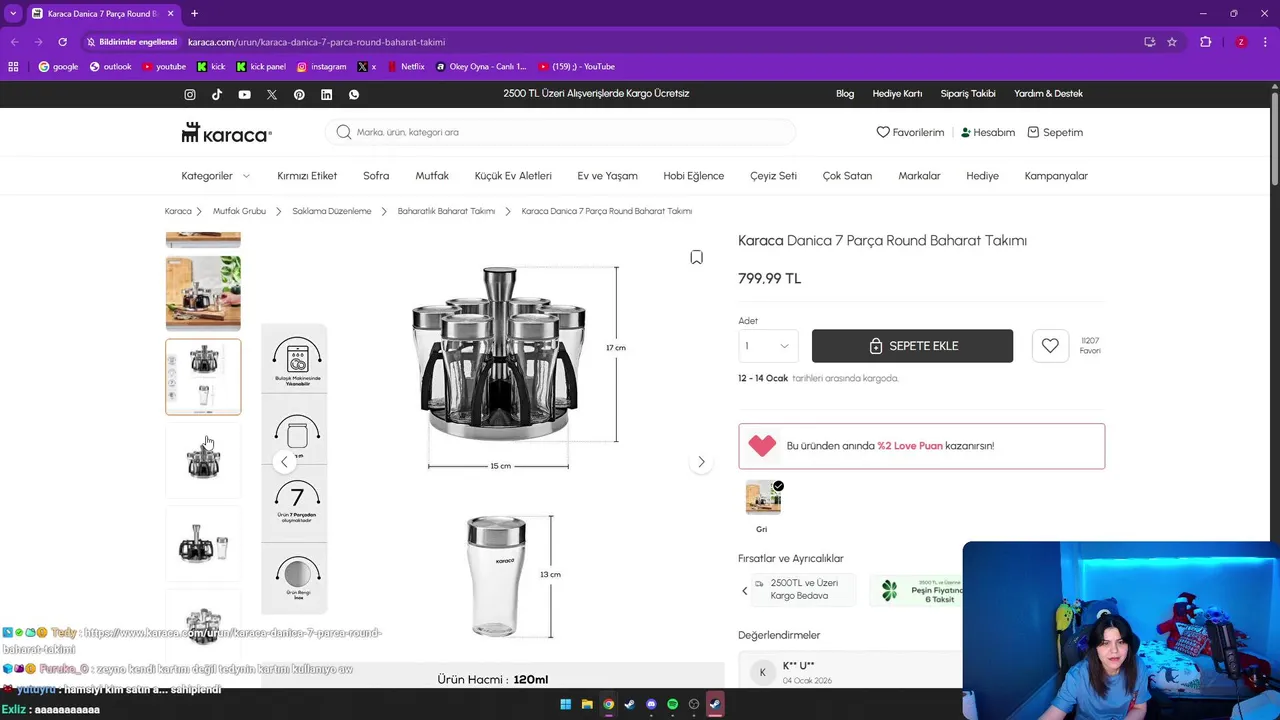Show next product image arrow
The width and height of the screenshot is (1280, 720).
pos(701,462)
